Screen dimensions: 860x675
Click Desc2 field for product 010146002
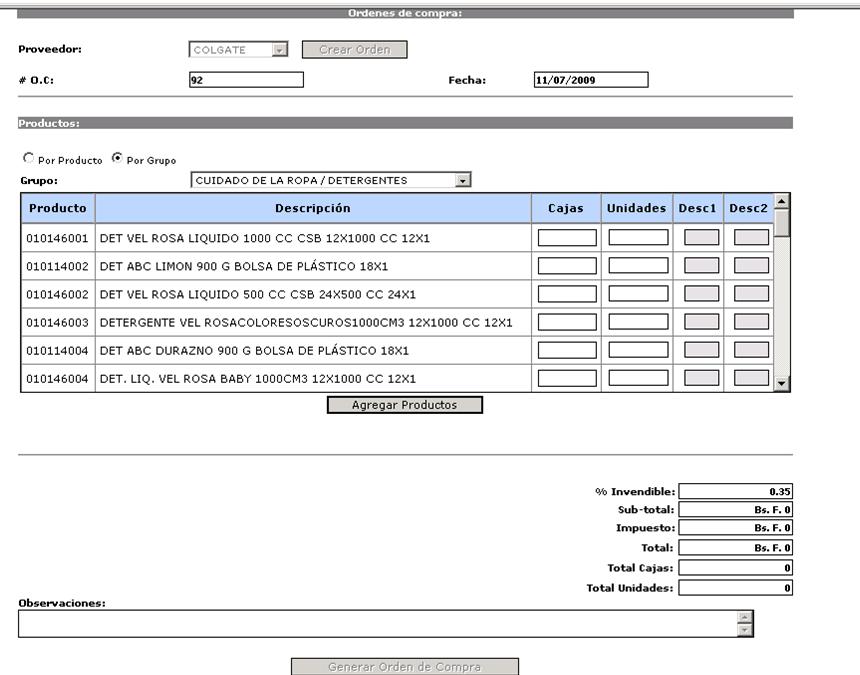(x=751, y=294)
